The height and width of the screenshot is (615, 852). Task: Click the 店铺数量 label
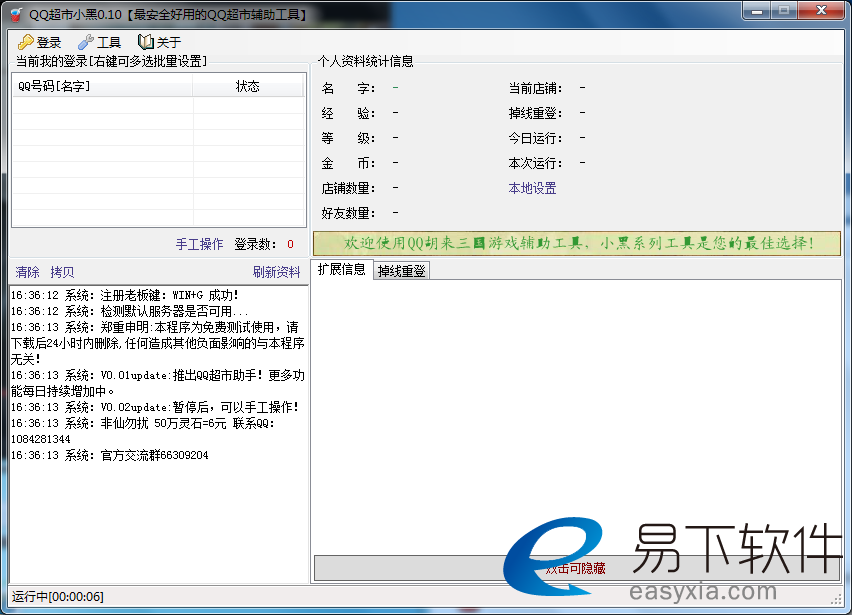tap(348, 189)
